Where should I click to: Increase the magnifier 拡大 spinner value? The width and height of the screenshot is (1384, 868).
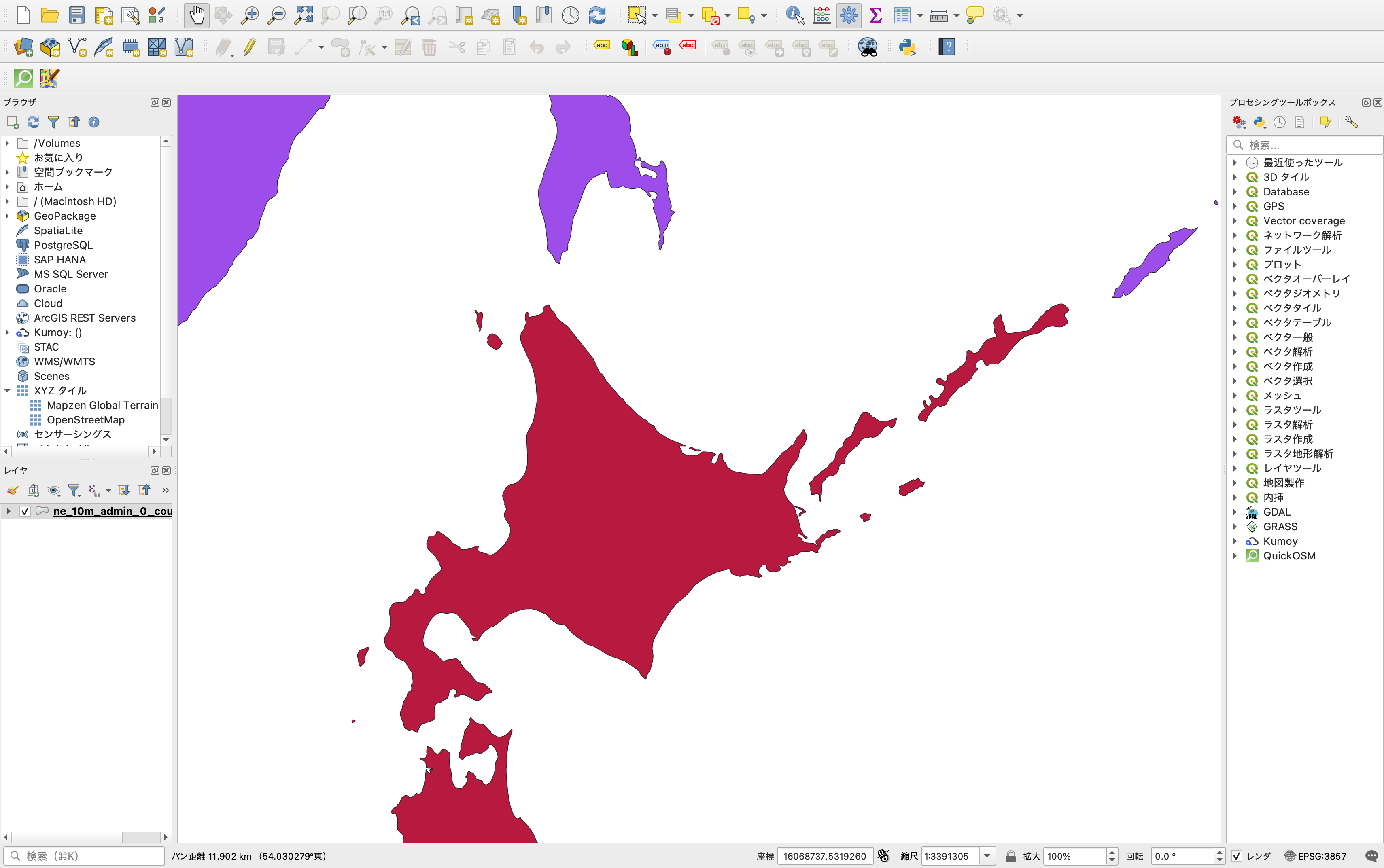(x=1112, y=853)
